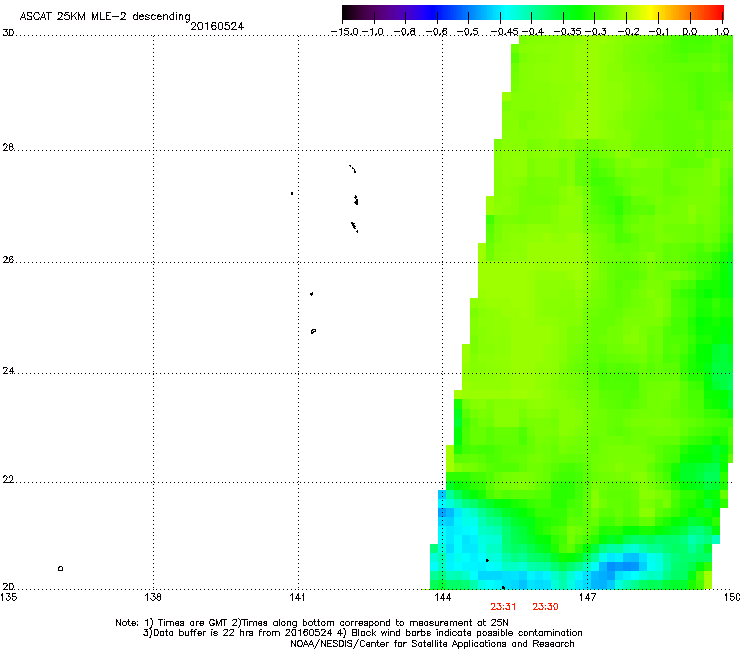This screenshot has width=740, height=650.
Task: Click the -15.0 color scale label
Action: coord(345,32)
